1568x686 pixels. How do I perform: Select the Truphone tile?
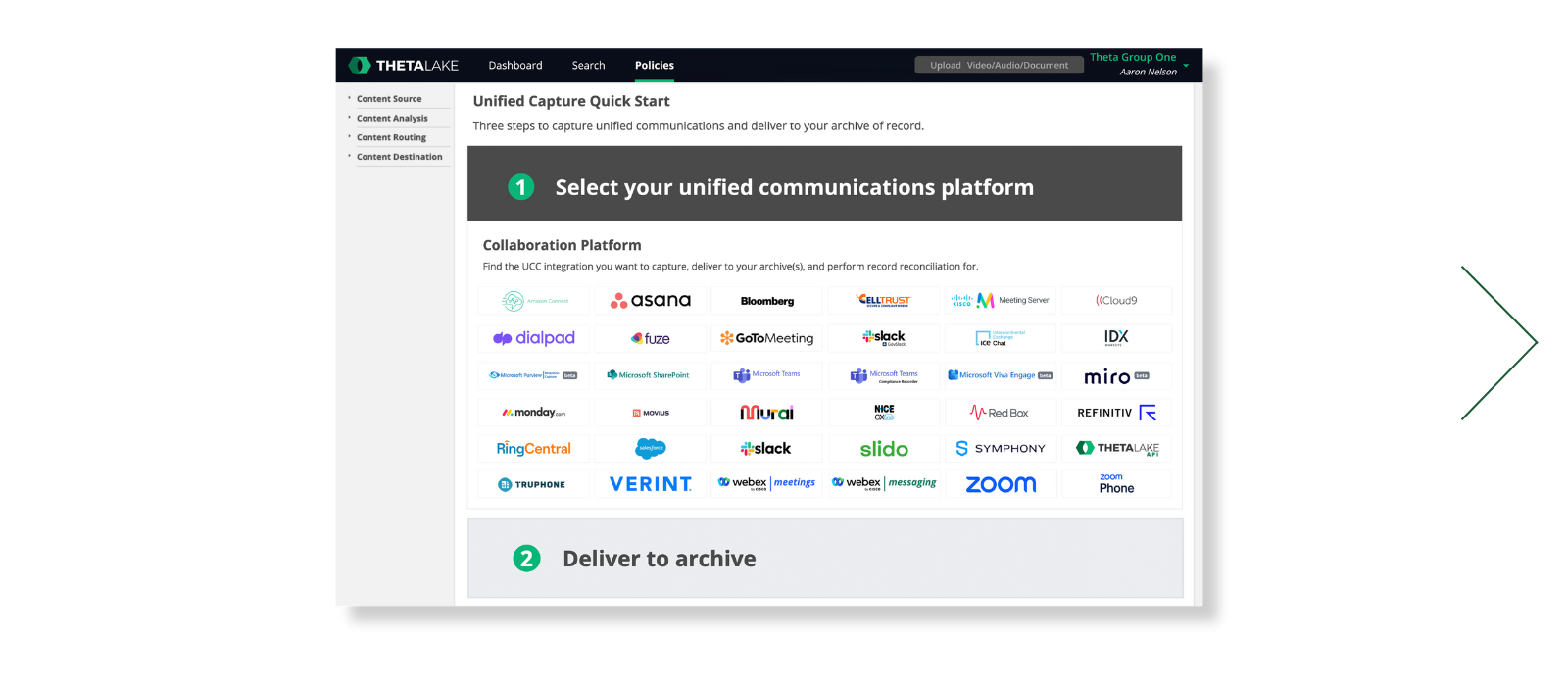534,484
